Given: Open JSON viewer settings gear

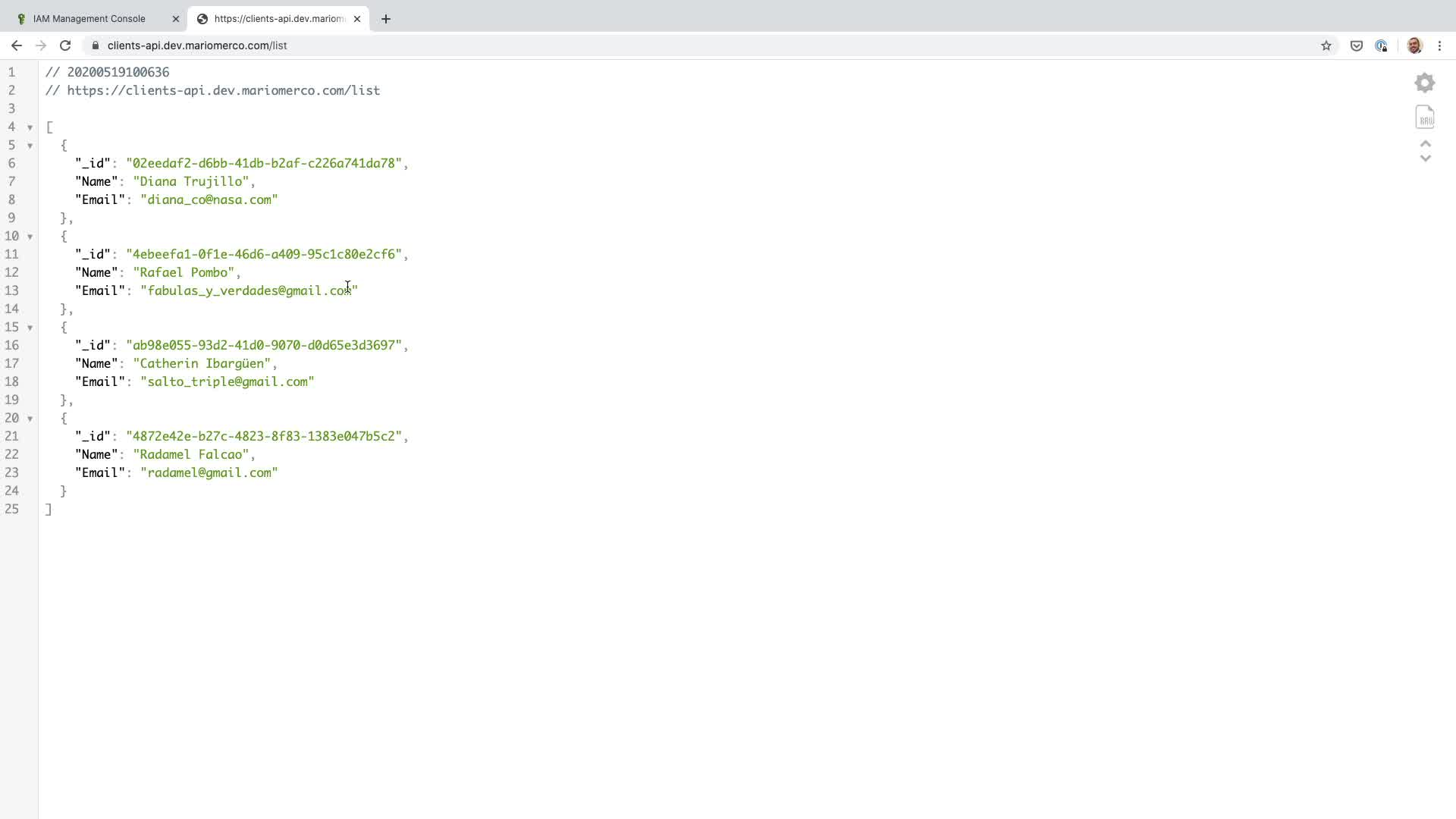Looking at the screenshot, I should pos(1425,83).
